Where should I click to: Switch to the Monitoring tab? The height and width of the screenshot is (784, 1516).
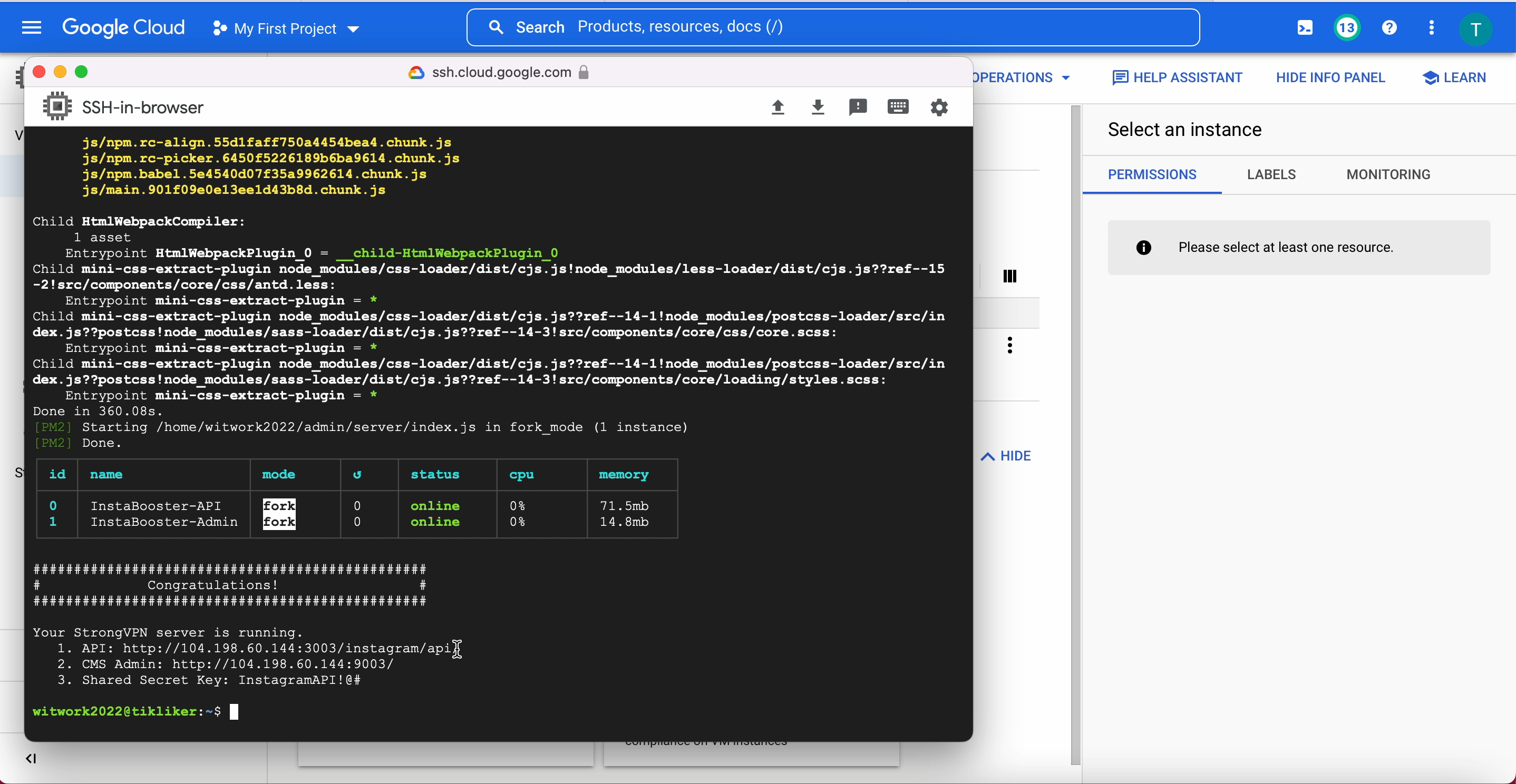click(x=1388, y=174)
